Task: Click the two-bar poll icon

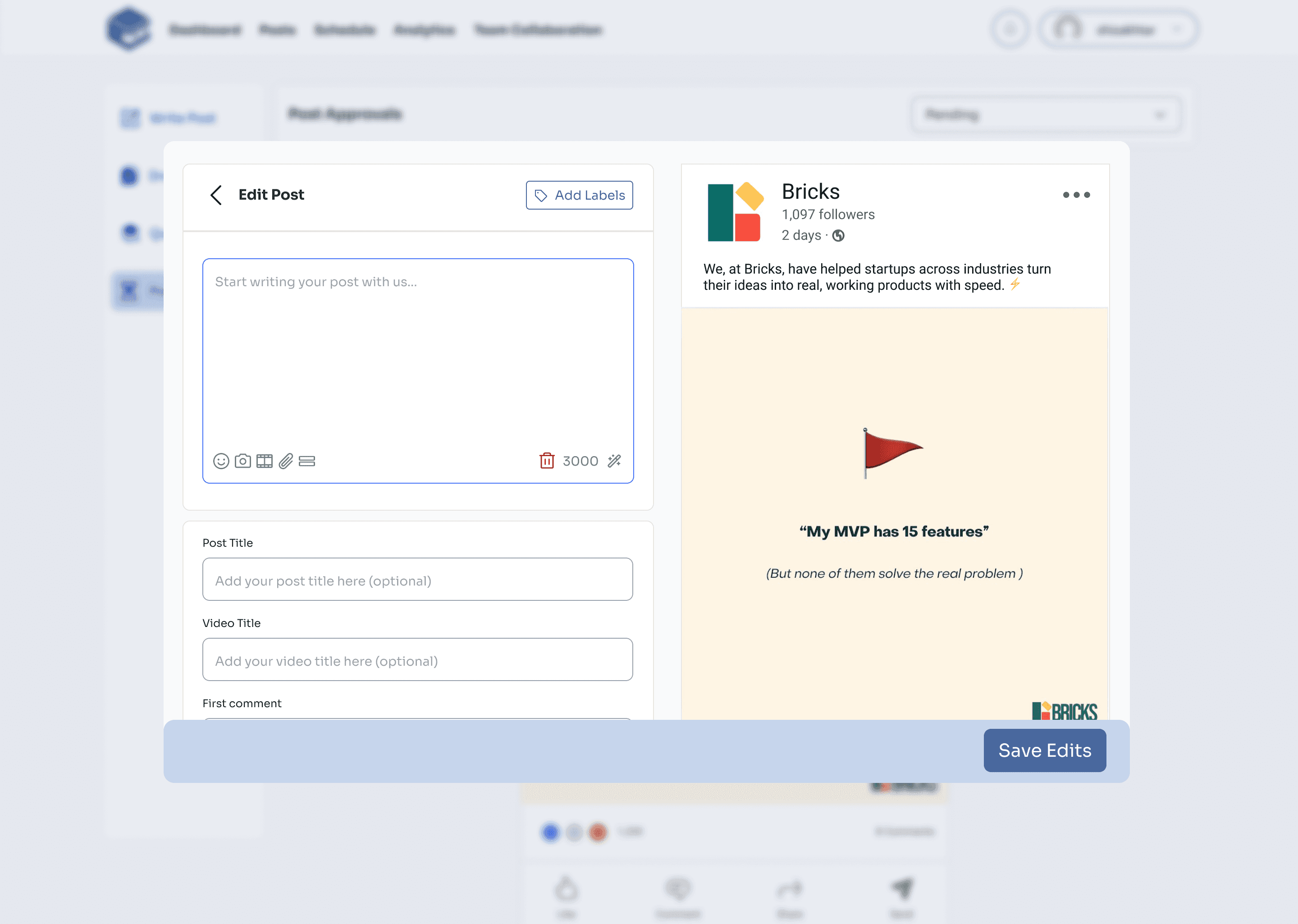Action: pyautogui.click(x=307, y=461)
